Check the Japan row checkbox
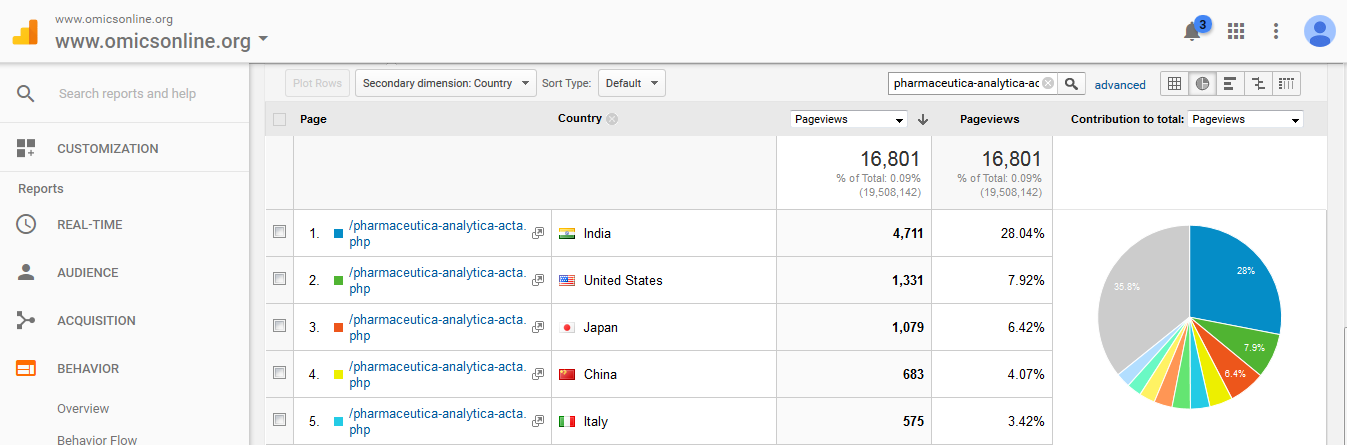1347x445 pixels. point(279,326)
